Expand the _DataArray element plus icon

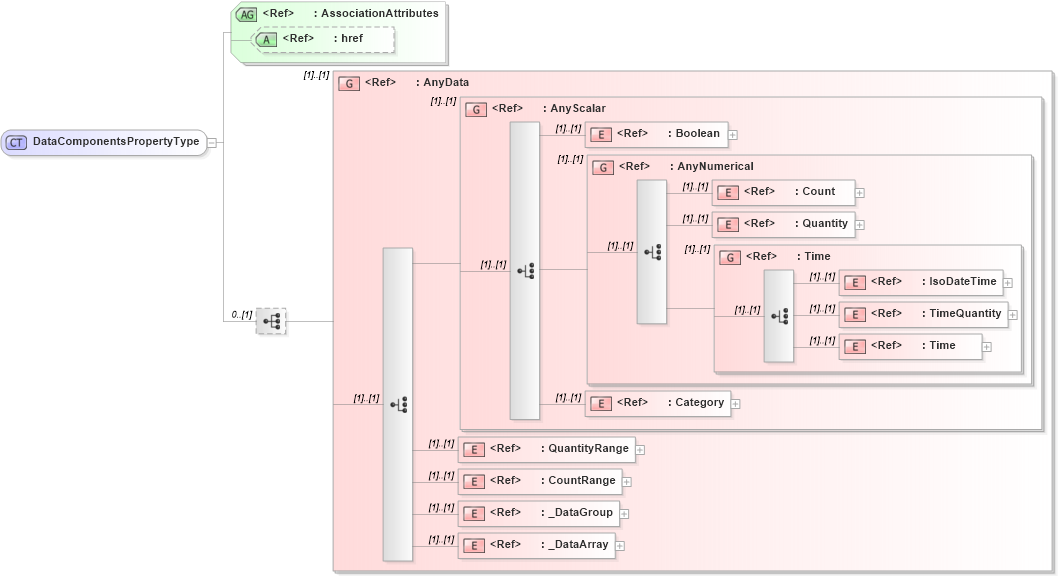(620, 545)
